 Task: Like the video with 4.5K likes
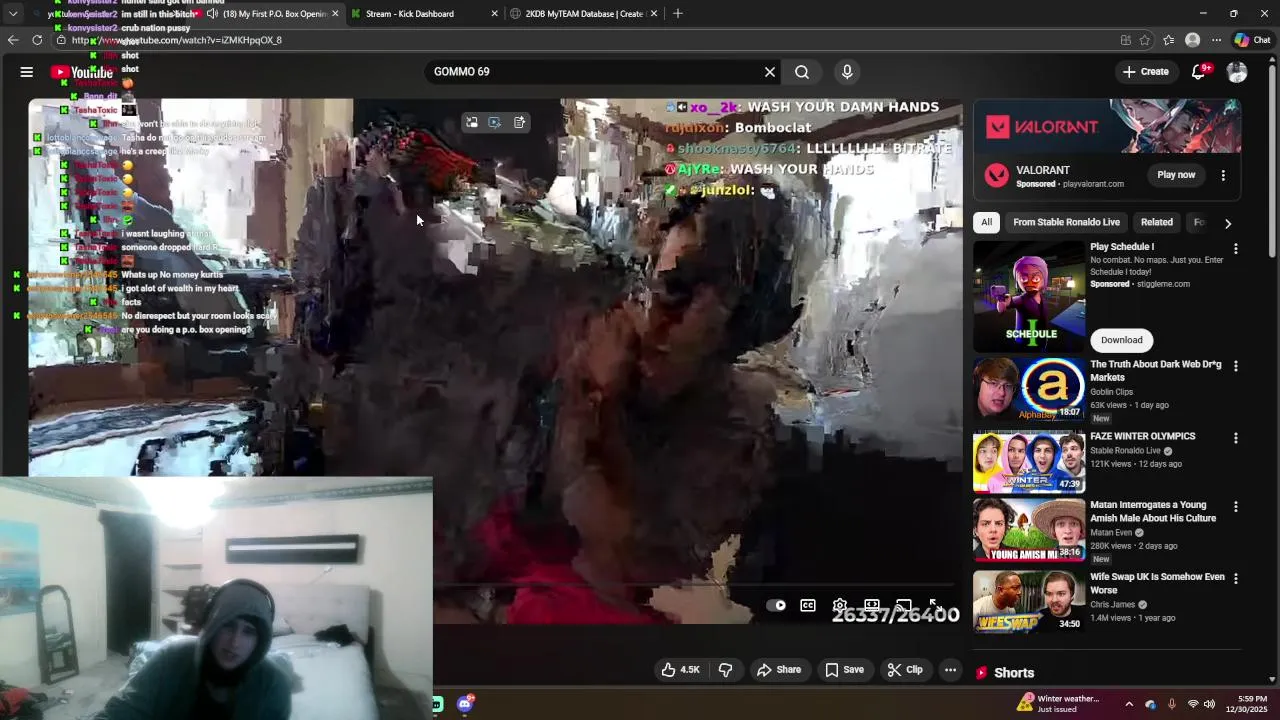(x=680, y=670)
